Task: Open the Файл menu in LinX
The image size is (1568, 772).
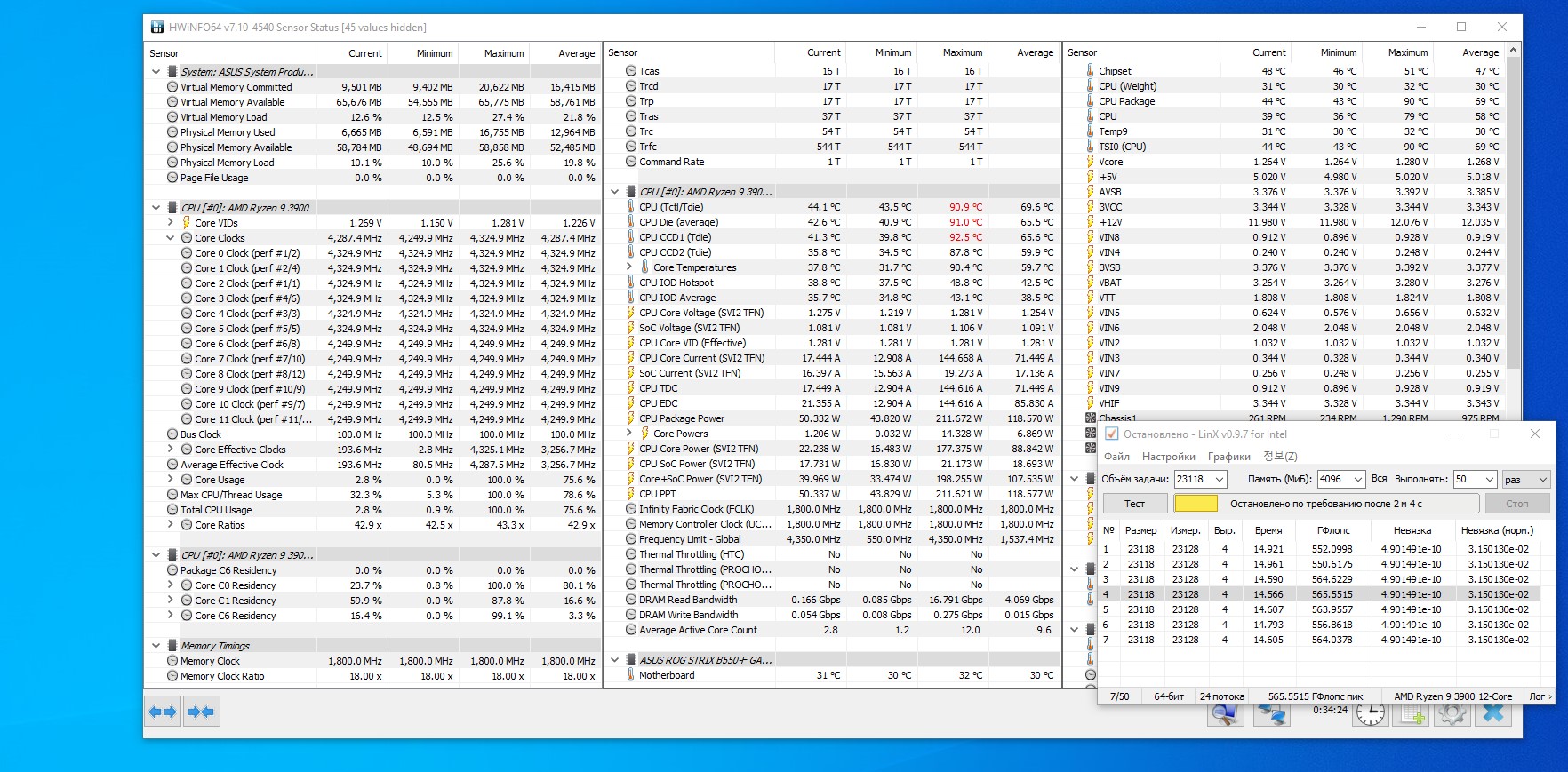Action: point(1116,457)
